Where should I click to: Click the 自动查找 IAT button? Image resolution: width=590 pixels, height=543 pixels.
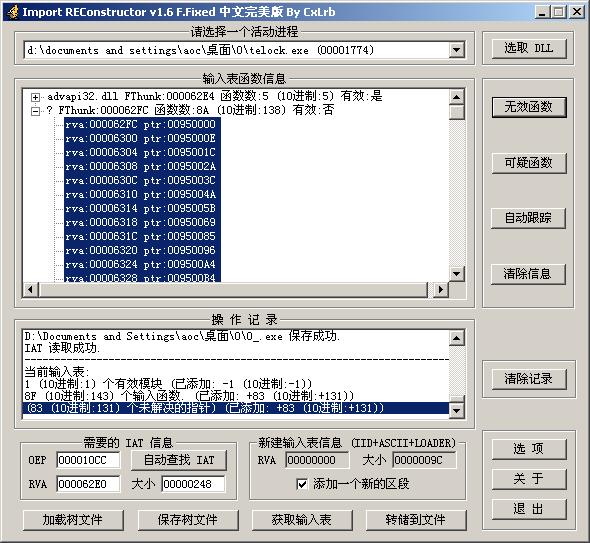tap(179, 460)
